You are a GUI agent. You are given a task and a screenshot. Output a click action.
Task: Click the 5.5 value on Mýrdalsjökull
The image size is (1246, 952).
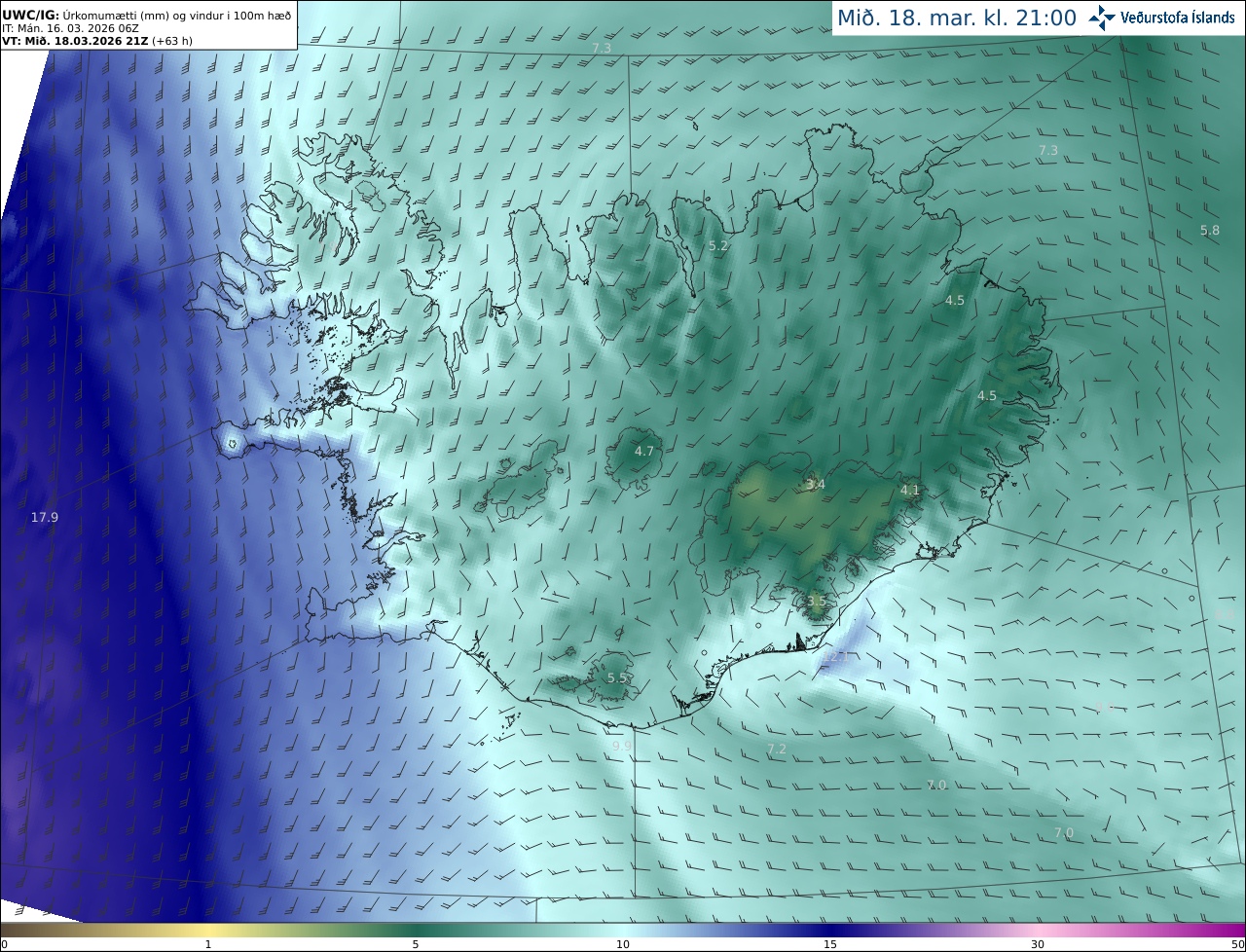click(x=617, y=678)
